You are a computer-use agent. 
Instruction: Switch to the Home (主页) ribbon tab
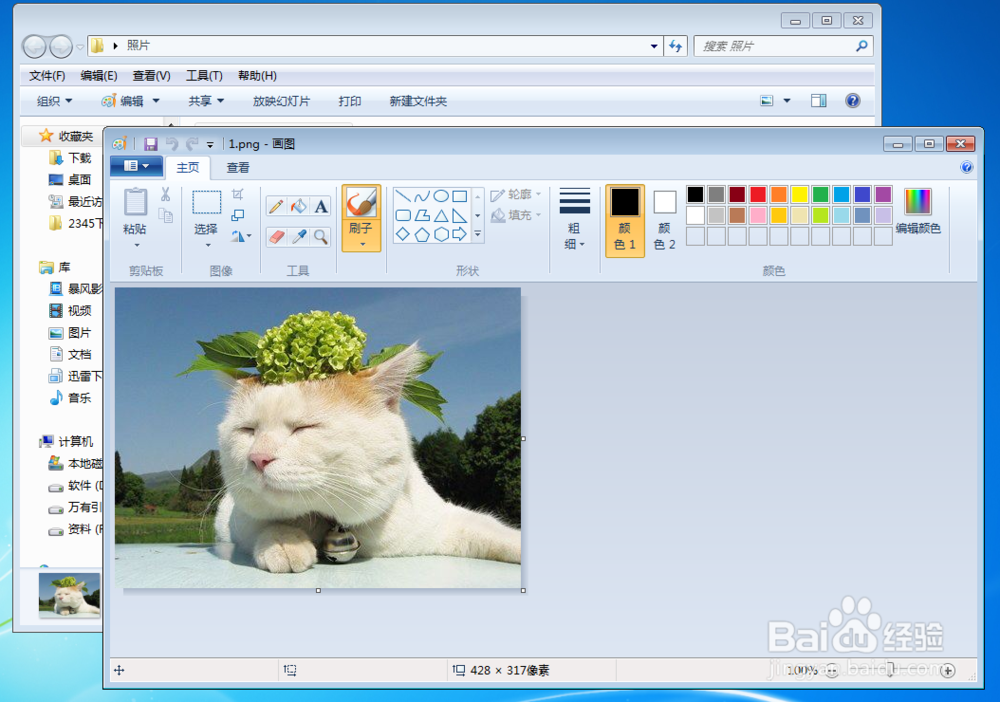(188, 168)
